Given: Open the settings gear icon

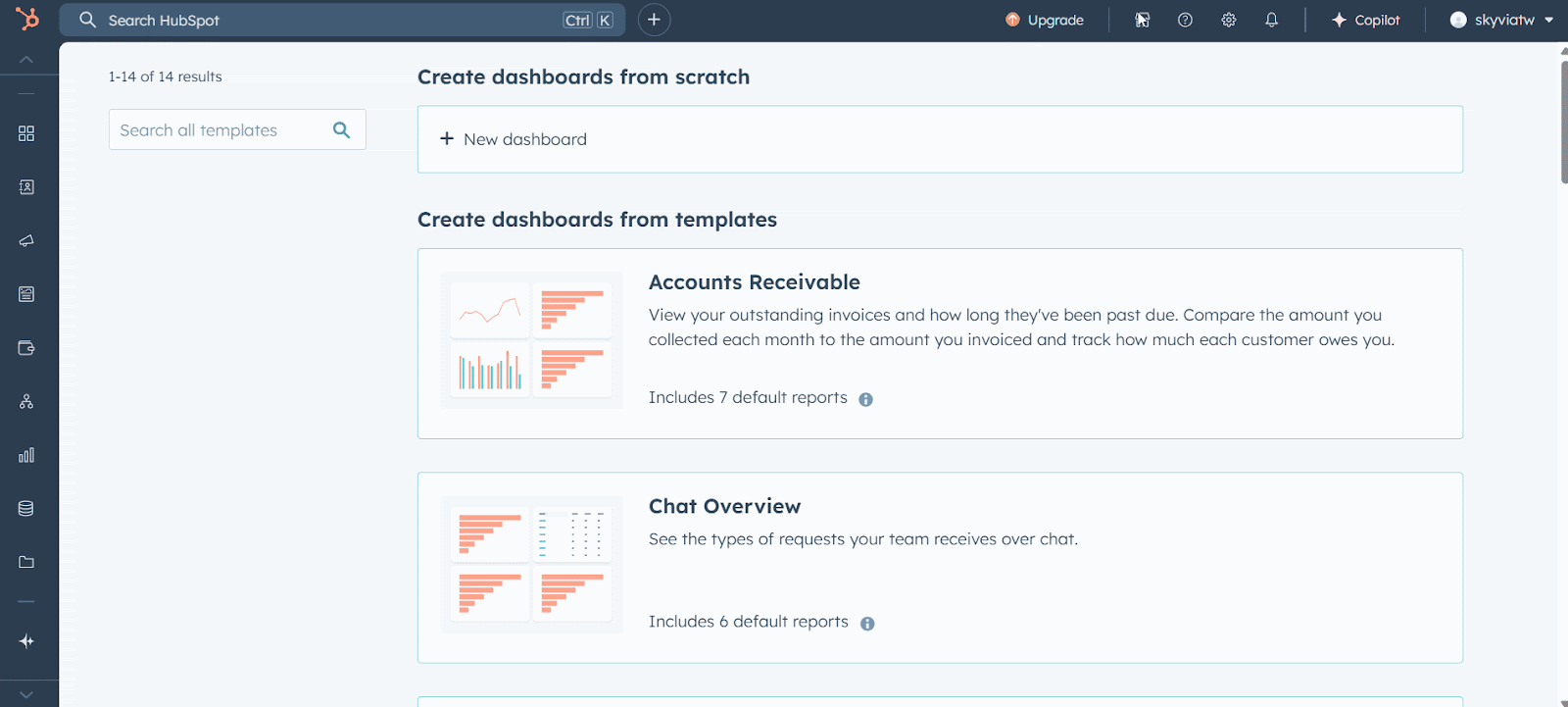Looking at the screenshot, I should 1228,20.
